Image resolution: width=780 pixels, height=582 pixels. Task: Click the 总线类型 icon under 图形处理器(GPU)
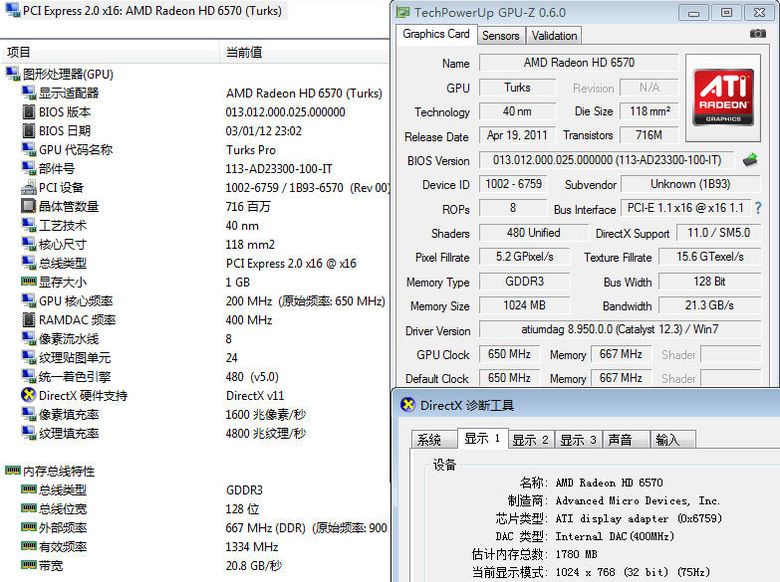click(29, 263)
